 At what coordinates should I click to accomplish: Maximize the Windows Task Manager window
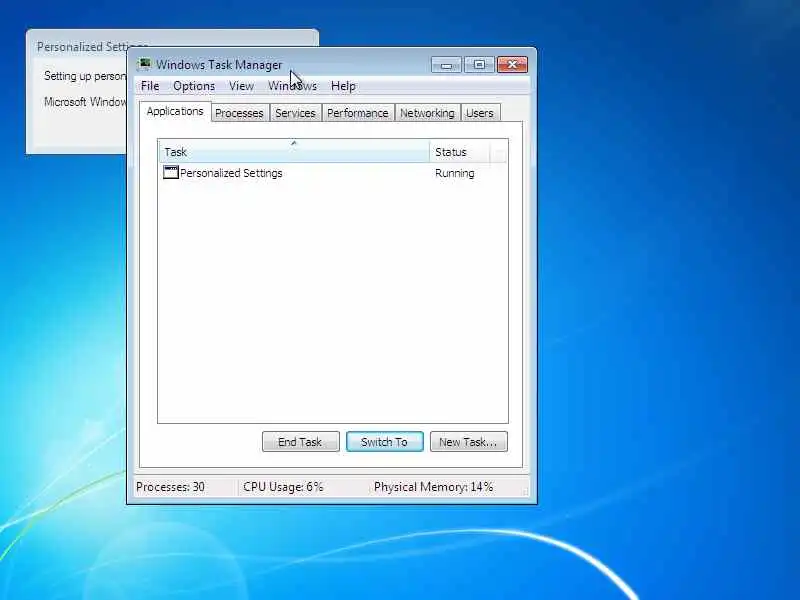479,65
